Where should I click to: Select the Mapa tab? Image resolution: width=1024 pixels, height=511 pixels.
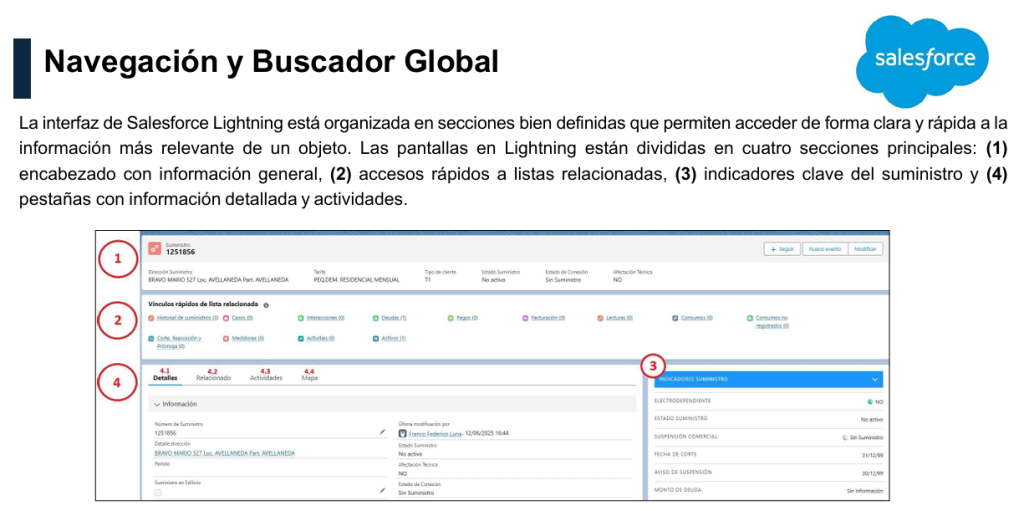pos(309,379)
